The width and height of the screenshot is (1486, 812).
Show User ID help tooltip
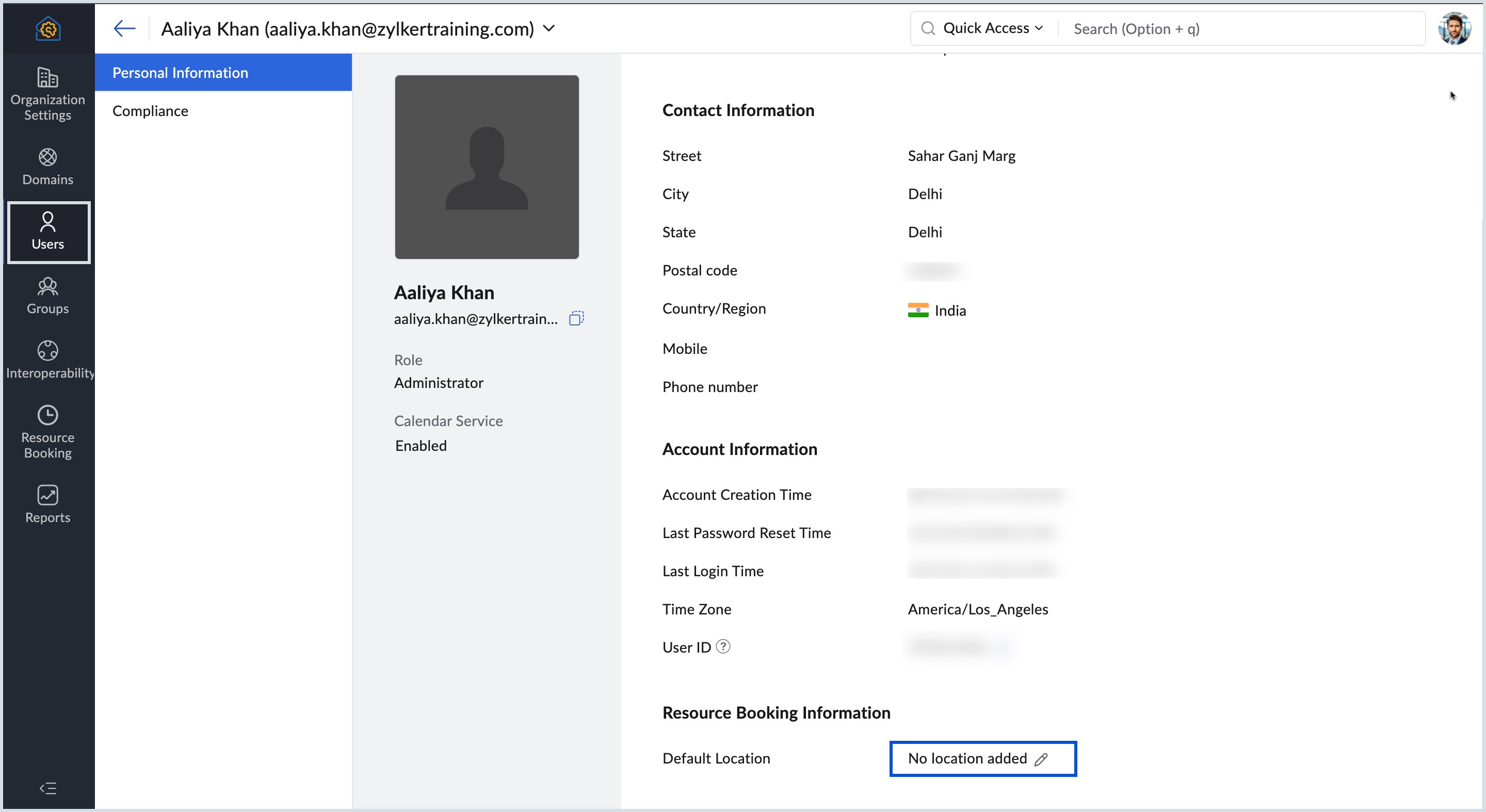(723, 646)
